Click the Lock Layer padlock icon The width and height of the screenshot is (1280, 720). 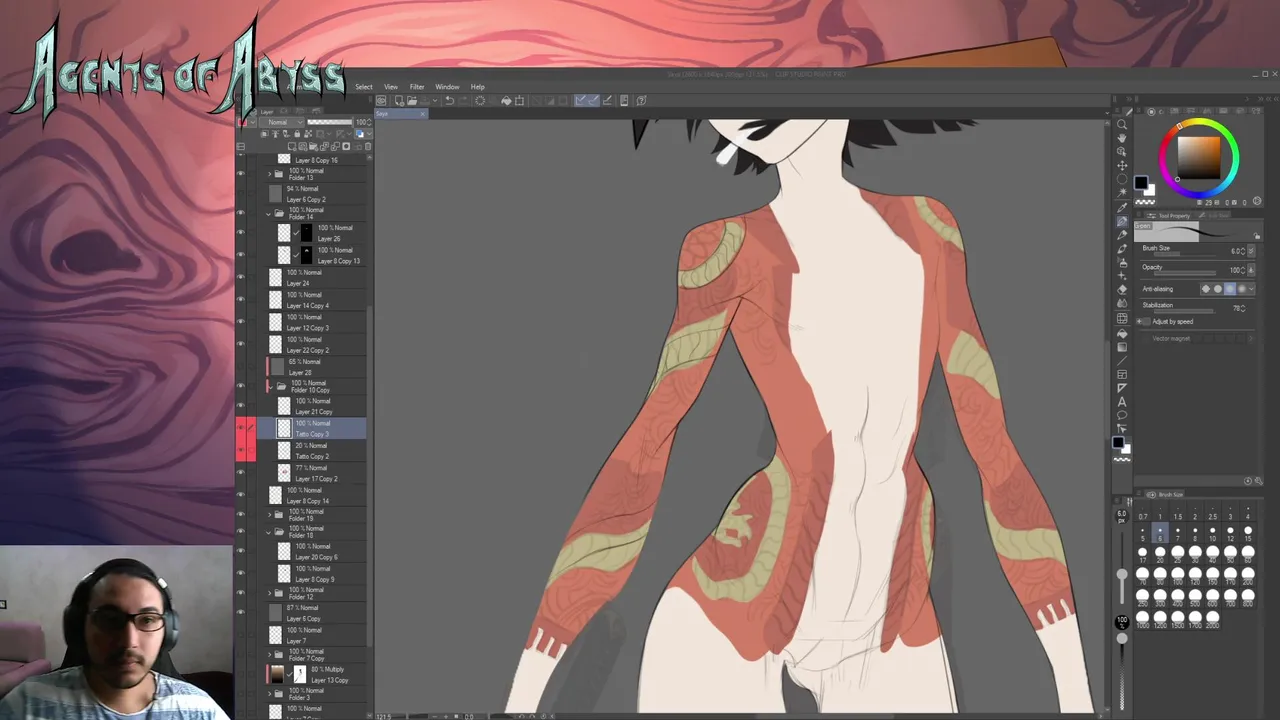coord(297,134)
